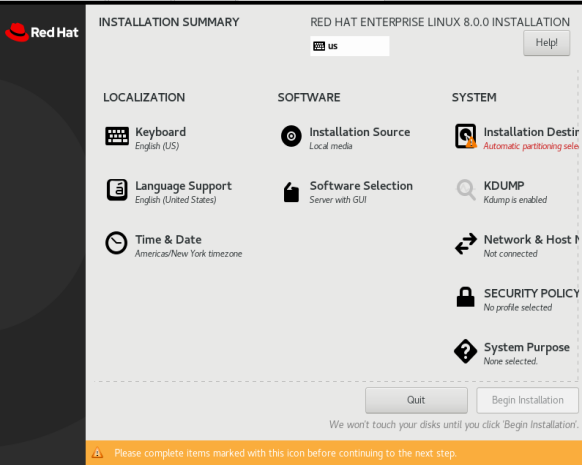Click the Red Hat logo
582x465 pixels.
42,32
